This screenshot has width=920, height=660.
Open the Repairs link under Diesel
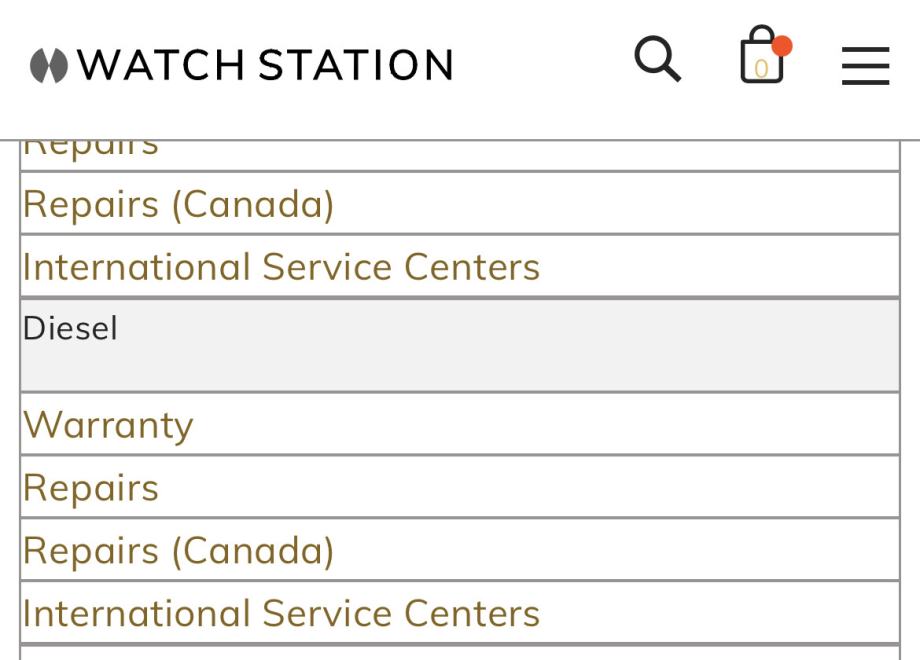pyautogui.click(x=91, y=488)
